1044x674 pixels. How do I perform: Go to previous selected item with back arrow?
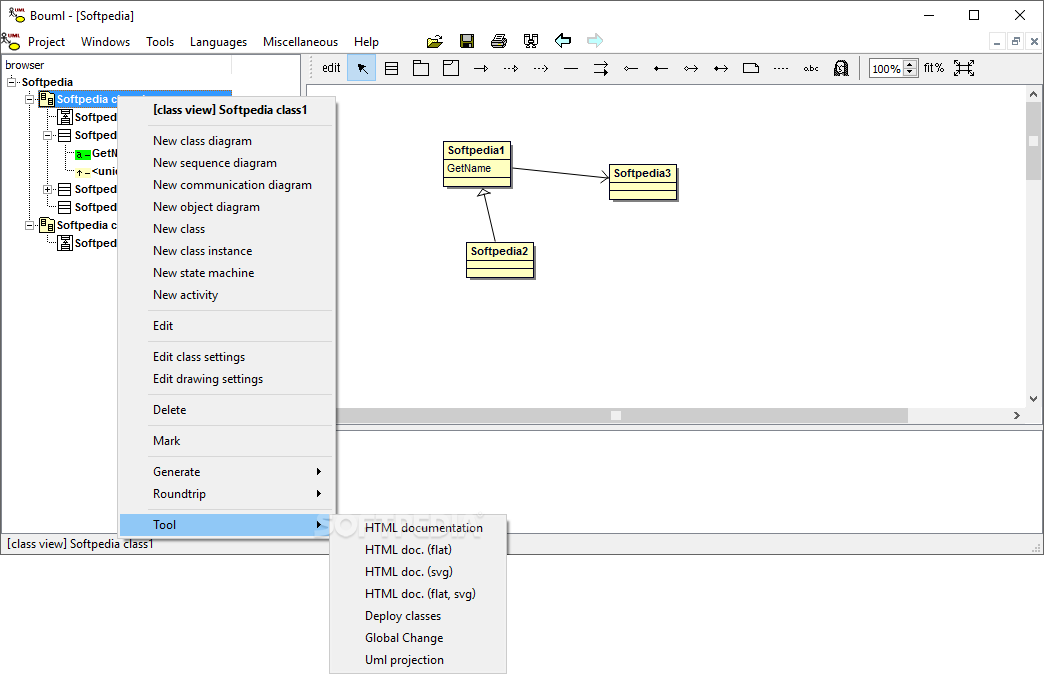point(563,41)
